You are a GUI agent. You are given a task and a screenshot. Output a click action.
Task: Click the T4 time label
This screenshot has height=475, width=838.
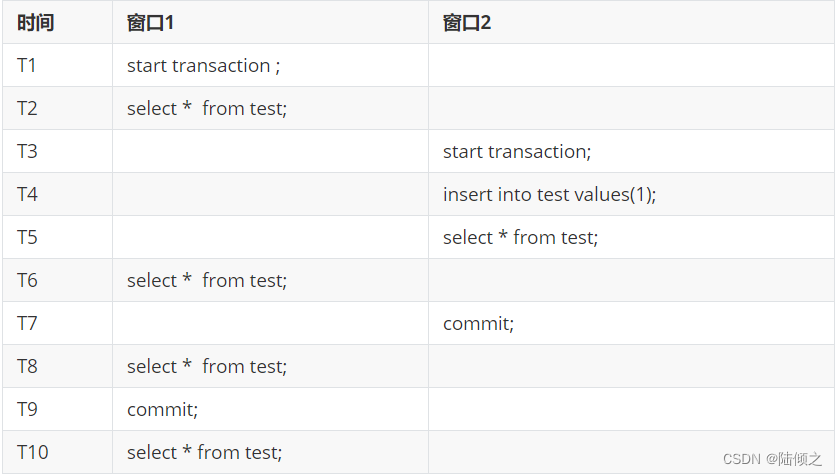tap(27, 194)
